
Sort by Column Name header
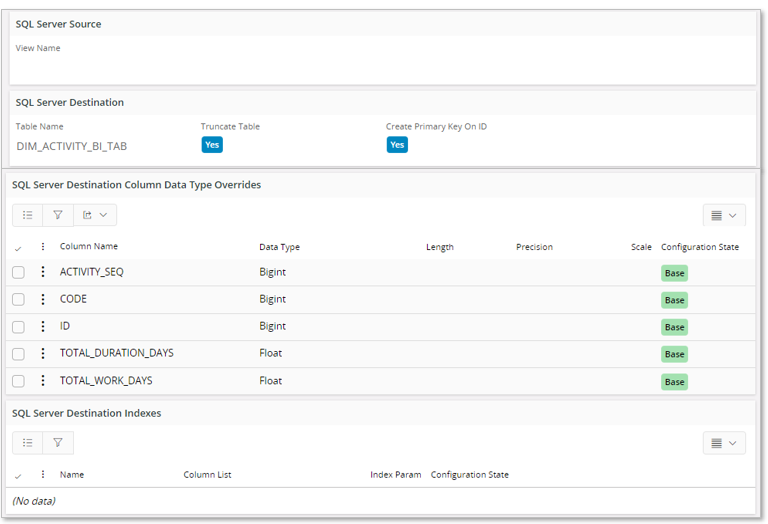[x=88, y=247]
